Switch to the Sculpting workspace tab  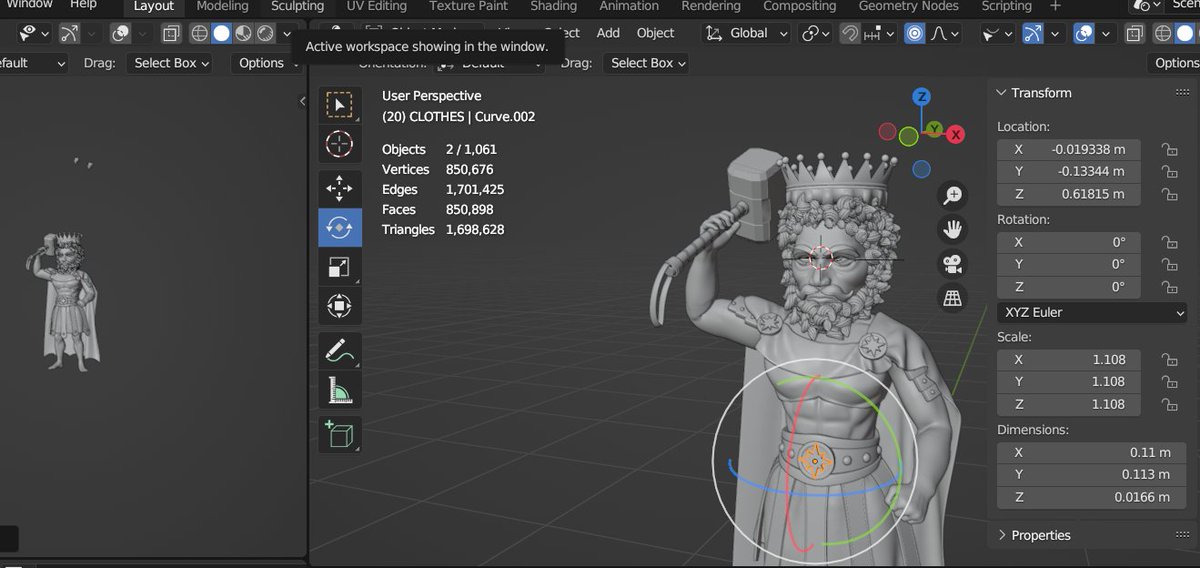(297, 6)
